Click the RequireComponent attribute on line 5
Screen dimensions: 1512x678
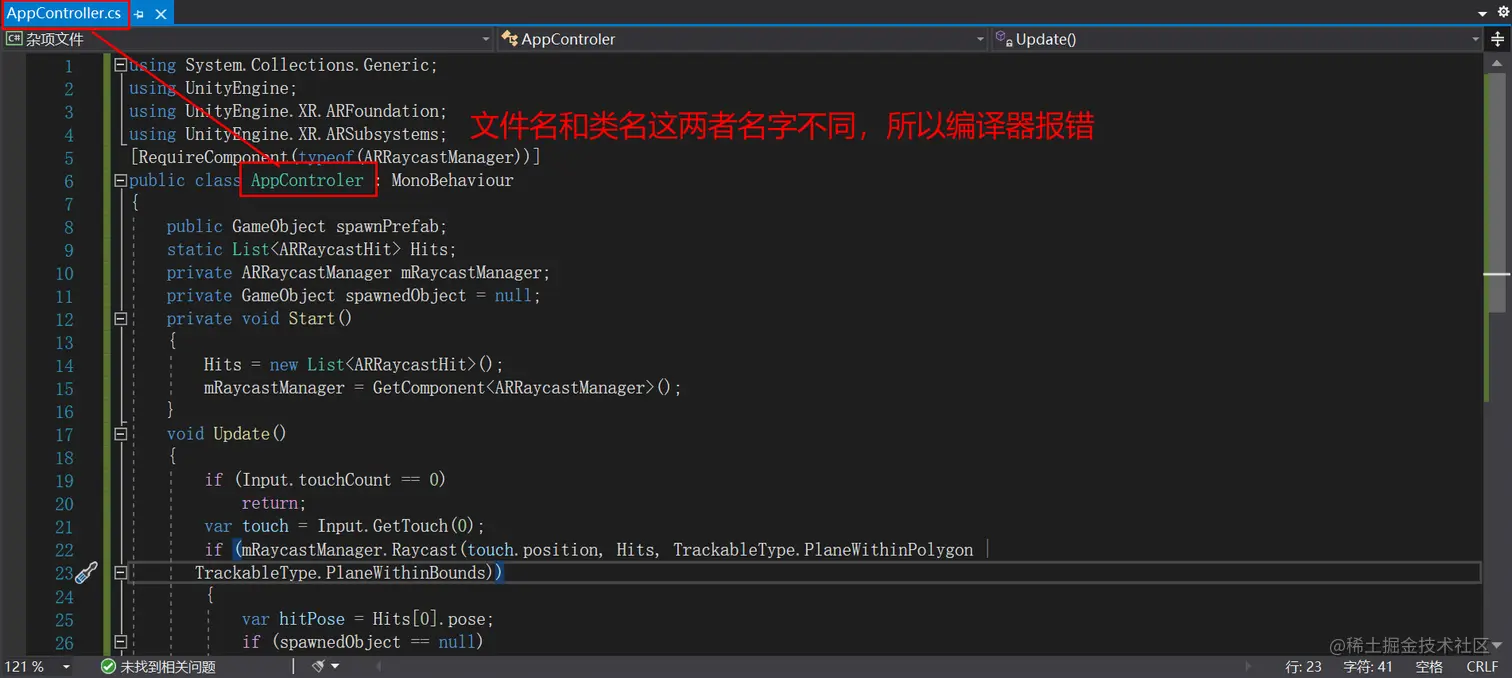tap(215, 158)
